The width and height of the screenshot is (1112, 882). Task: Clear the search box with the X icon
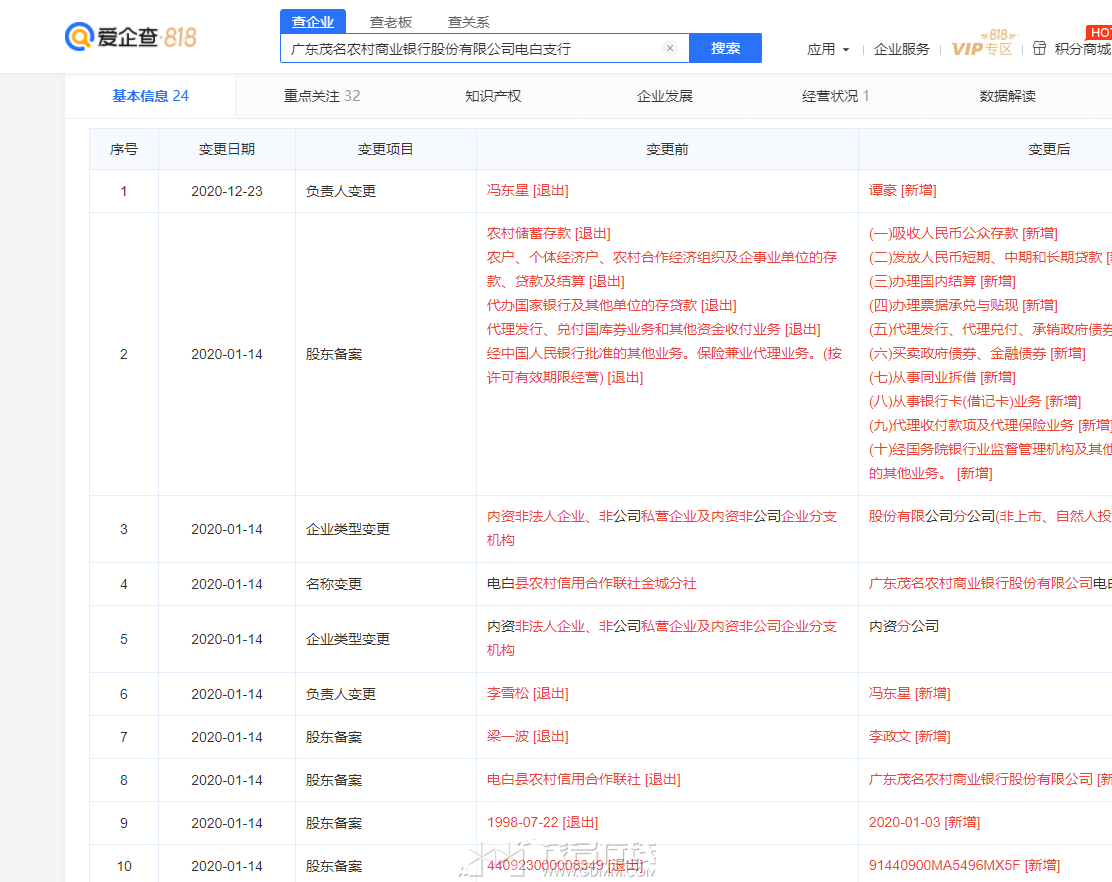click(x=670, y=48)
